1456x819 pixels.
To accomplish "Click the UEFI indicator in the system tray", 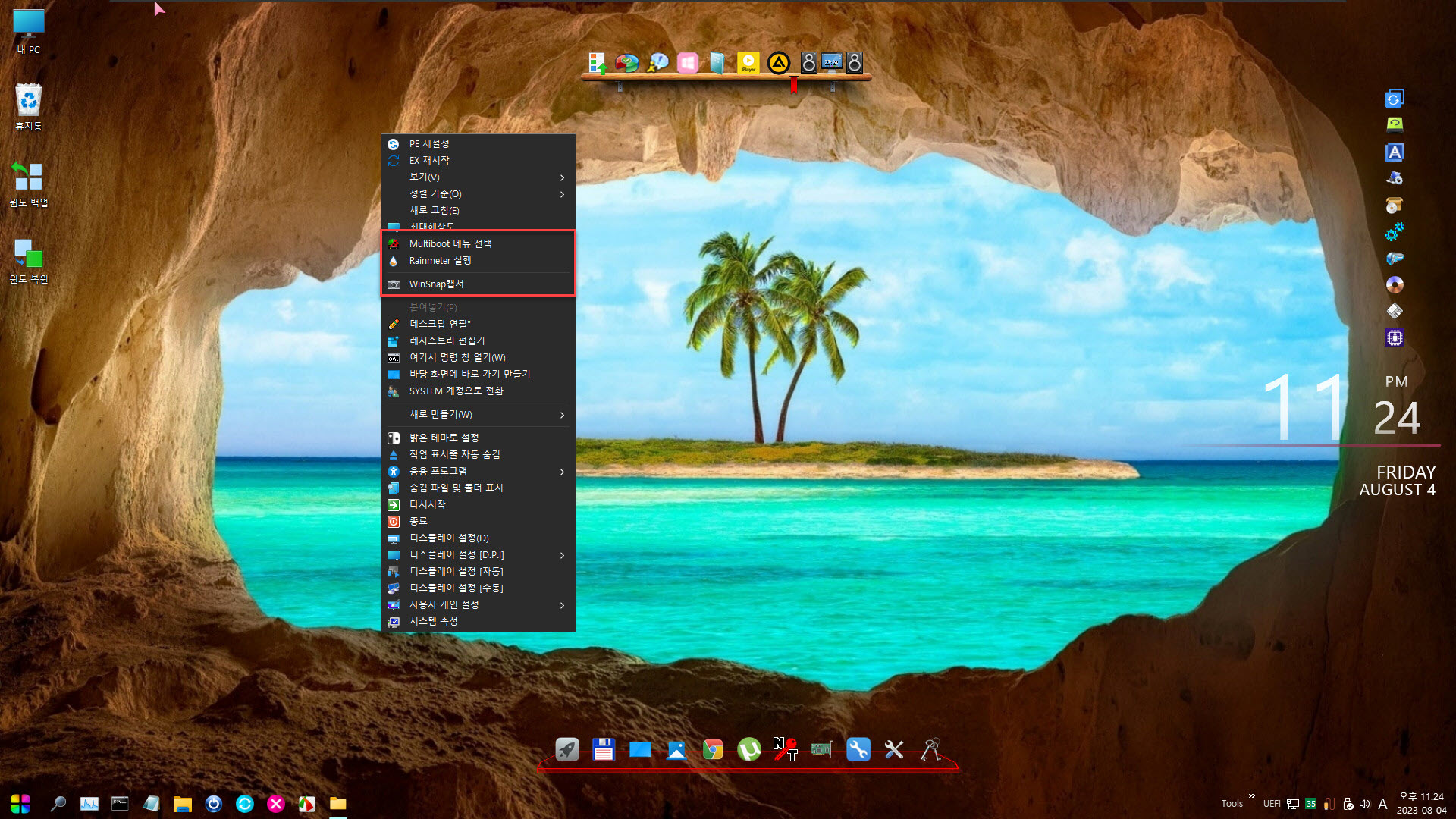I will pyautogui.click(x=1272, y=804).
